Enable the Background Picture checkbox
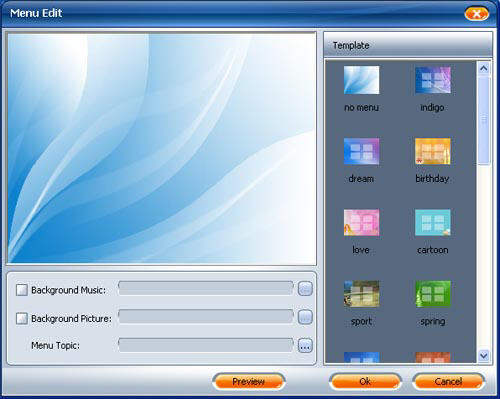The height and width of the screenshot is (399, 500). point(22,318)
